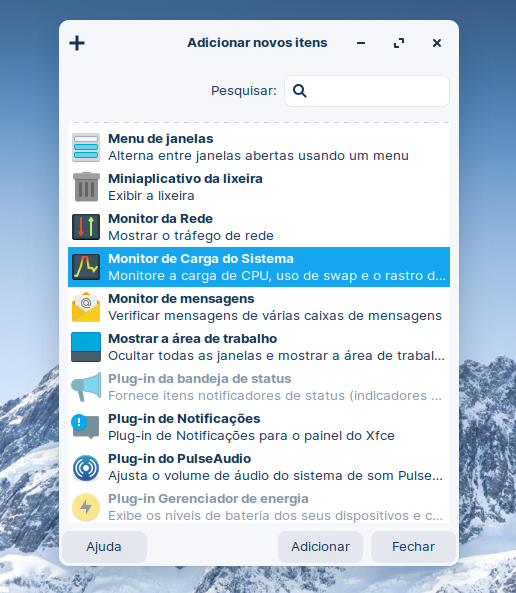Click the plus icon in title bar
The width and height of the screenshot is (516, 593).
[77, 43]
